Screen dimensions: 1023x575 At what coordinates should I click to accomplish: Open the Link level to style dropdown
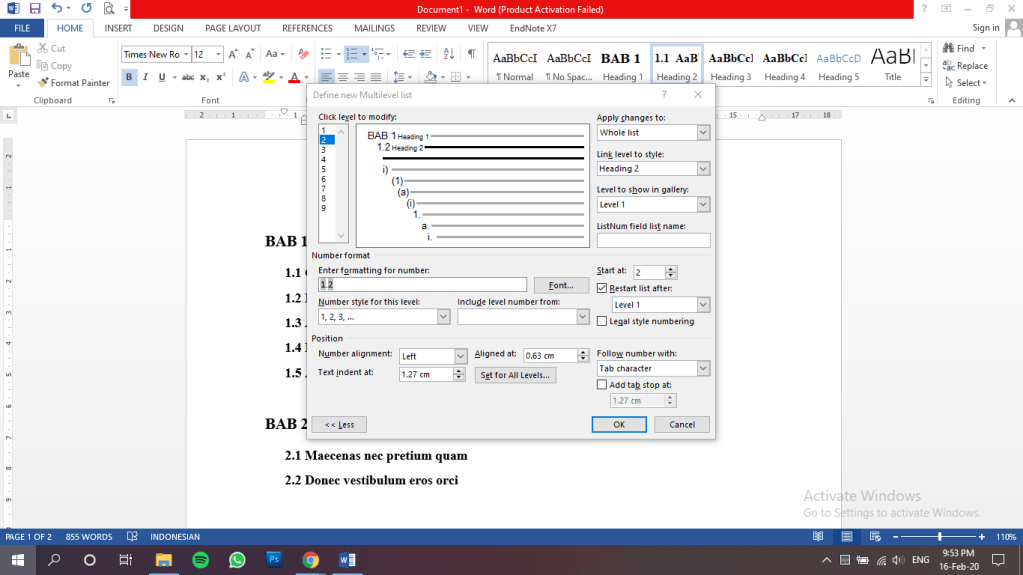(703, 169)
